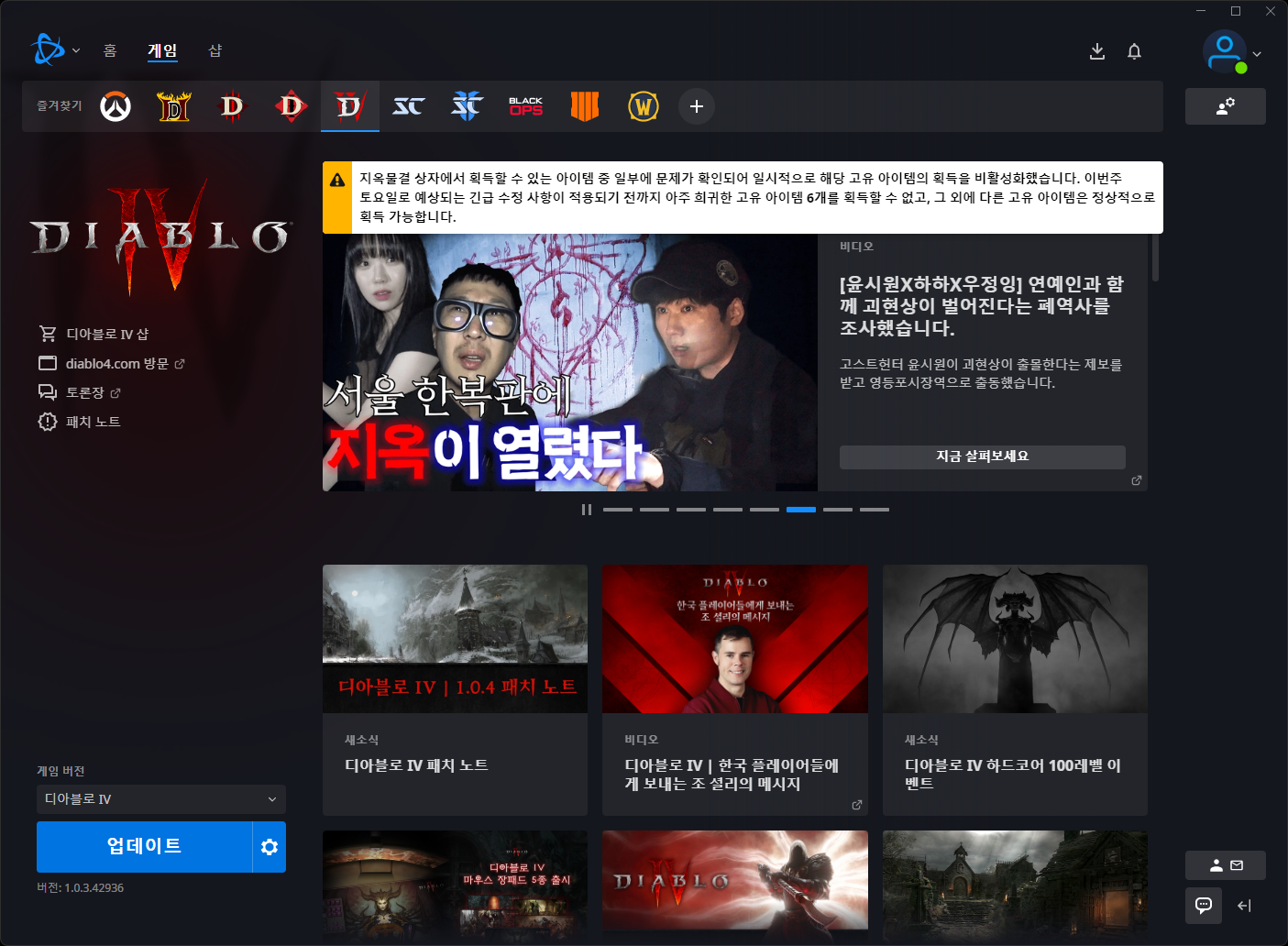
Task: Open 마우스 장패드 5종 출시 card
Action: [455, 886]
